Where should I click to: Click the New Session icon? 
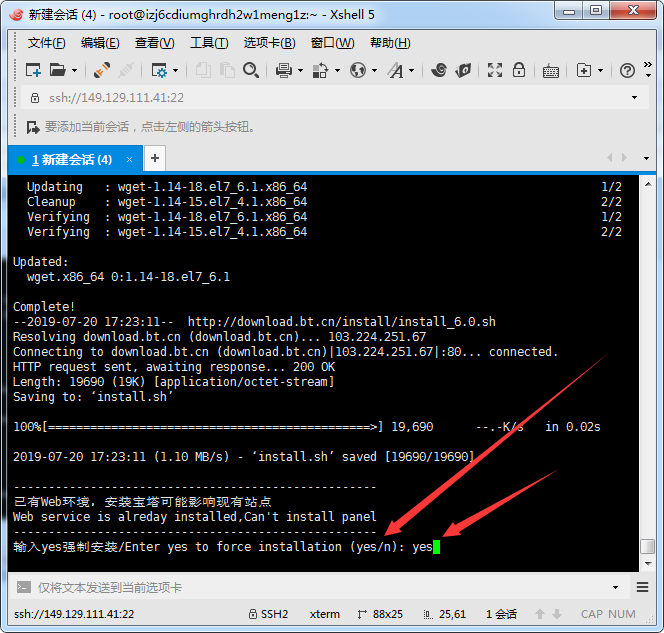pyautogui.click(x=33, y=70)
